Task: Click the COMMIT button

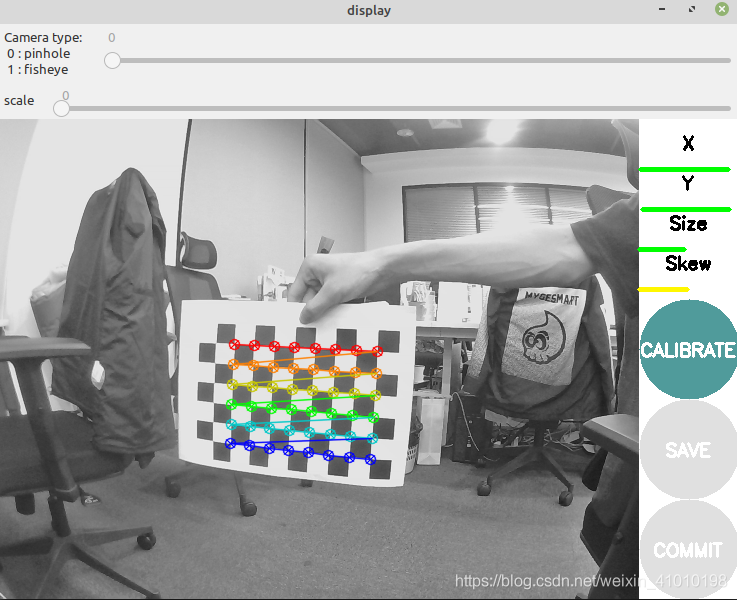Action: click(x=688, y=549)
